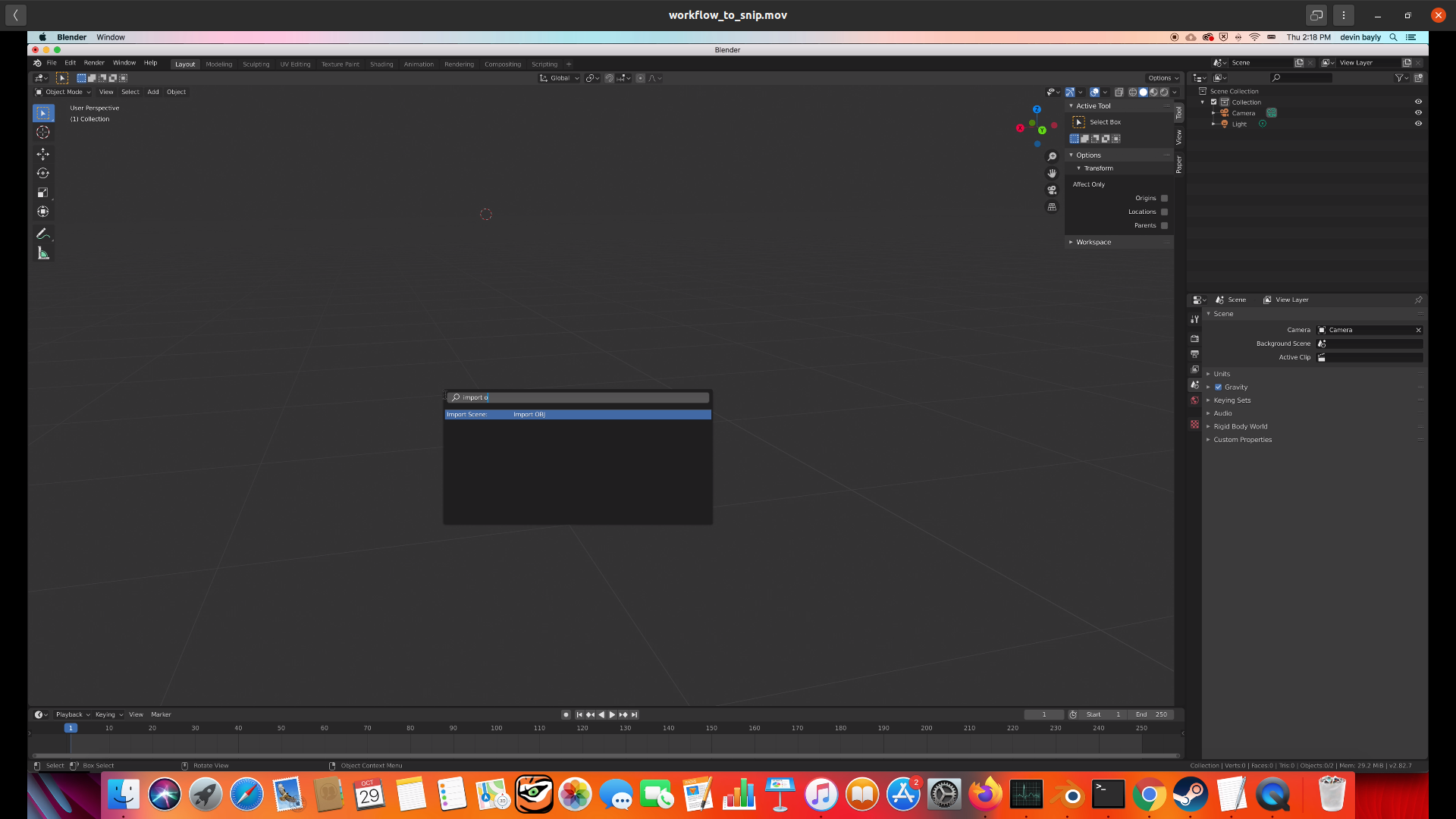
Task: Select the Move tool
Action: (43, 154)
